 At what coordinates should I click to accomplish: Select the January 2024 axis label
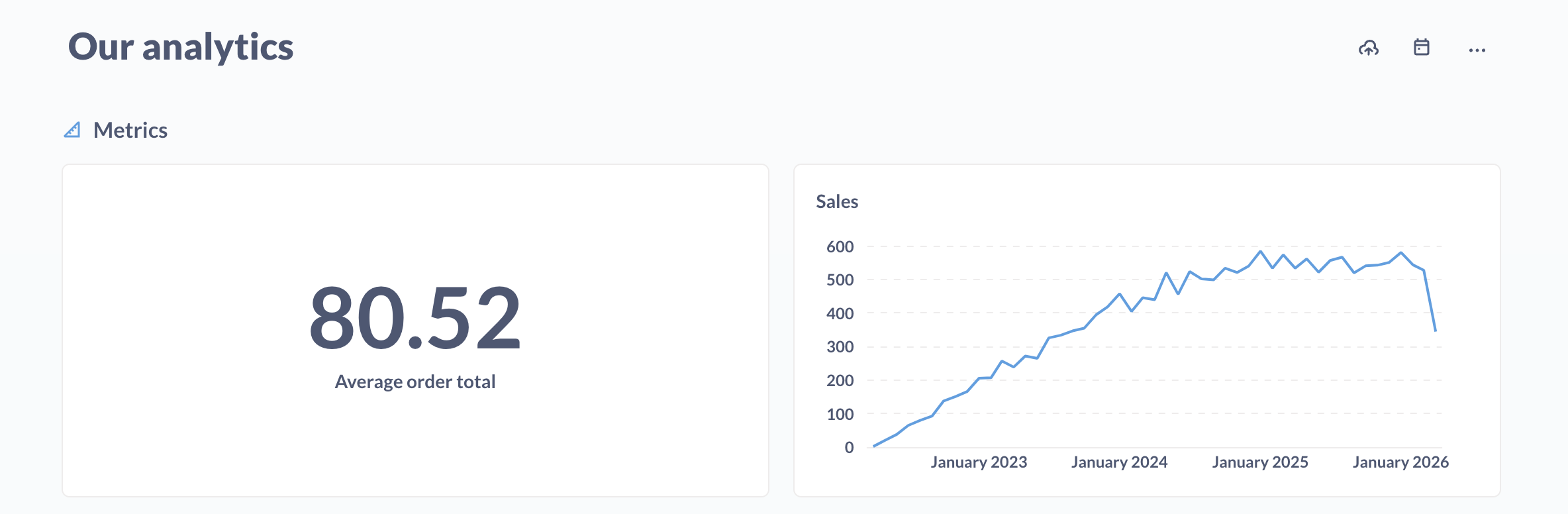(1119, 462)
